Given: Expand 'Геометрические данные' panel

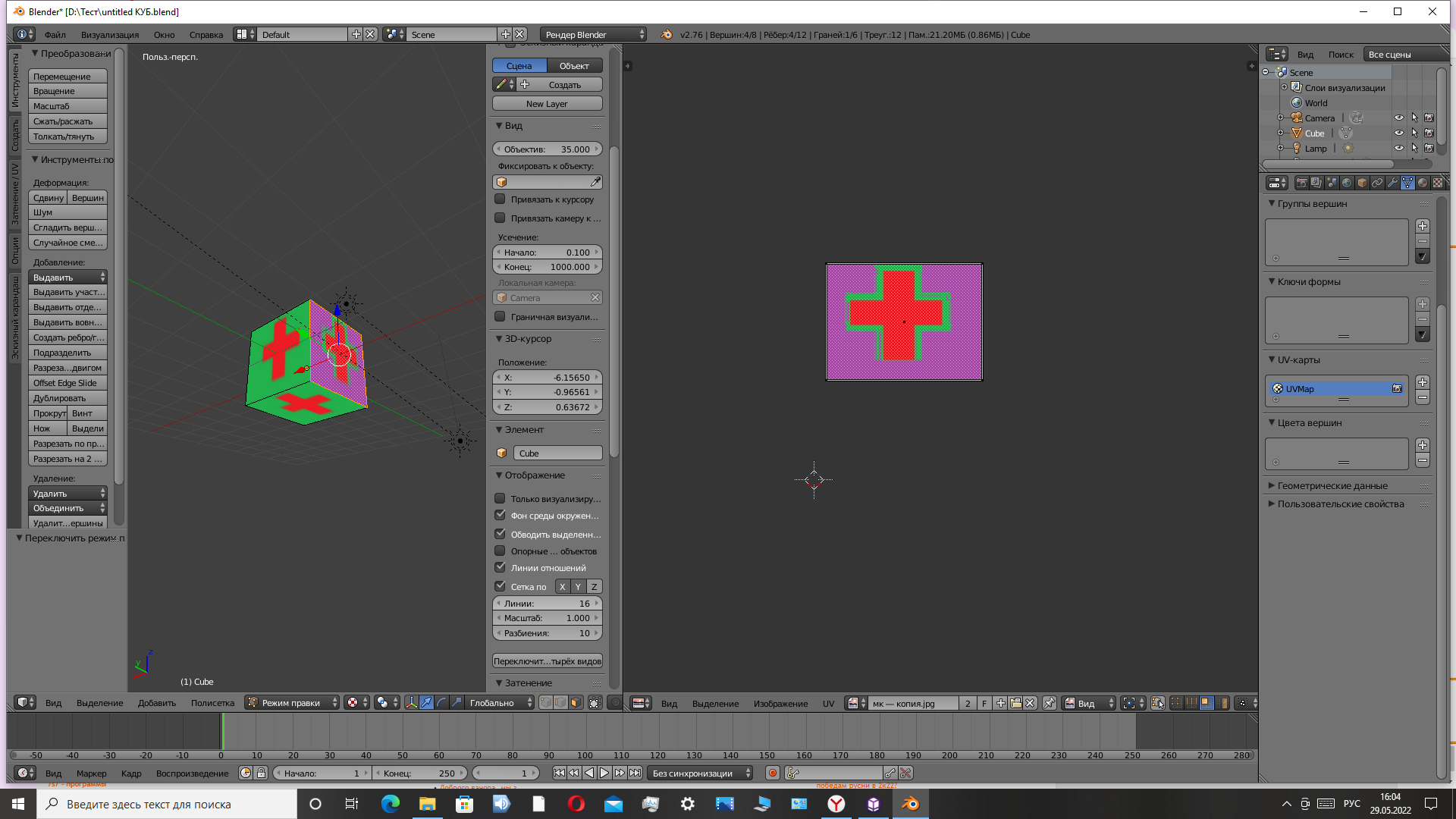Looking at the screenshot, I should (x=1332, y=485).
